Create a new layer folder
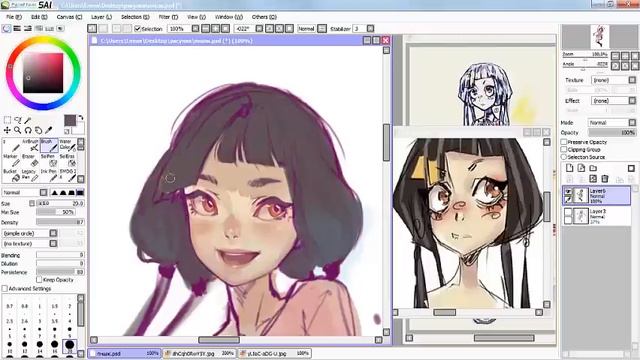The width and height of the screenshot is (640, 360). (x=593, y=168)
